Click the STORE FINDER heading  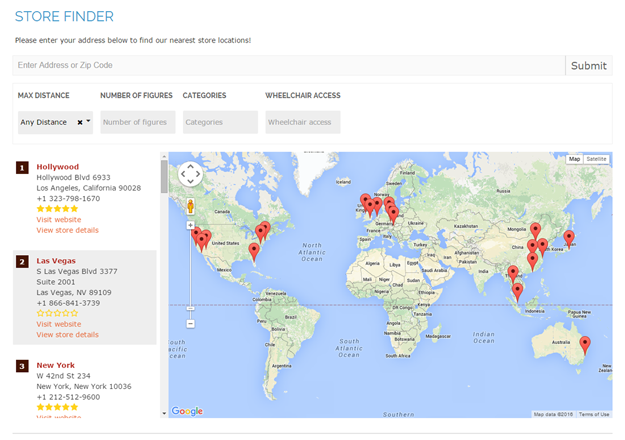64,16
